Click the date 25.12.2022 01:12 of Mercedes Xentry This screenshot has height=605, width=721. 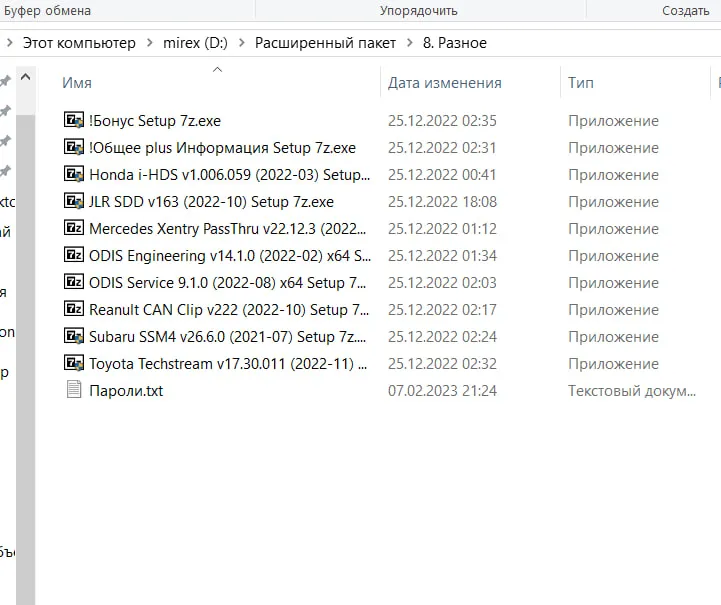[442, 229]
